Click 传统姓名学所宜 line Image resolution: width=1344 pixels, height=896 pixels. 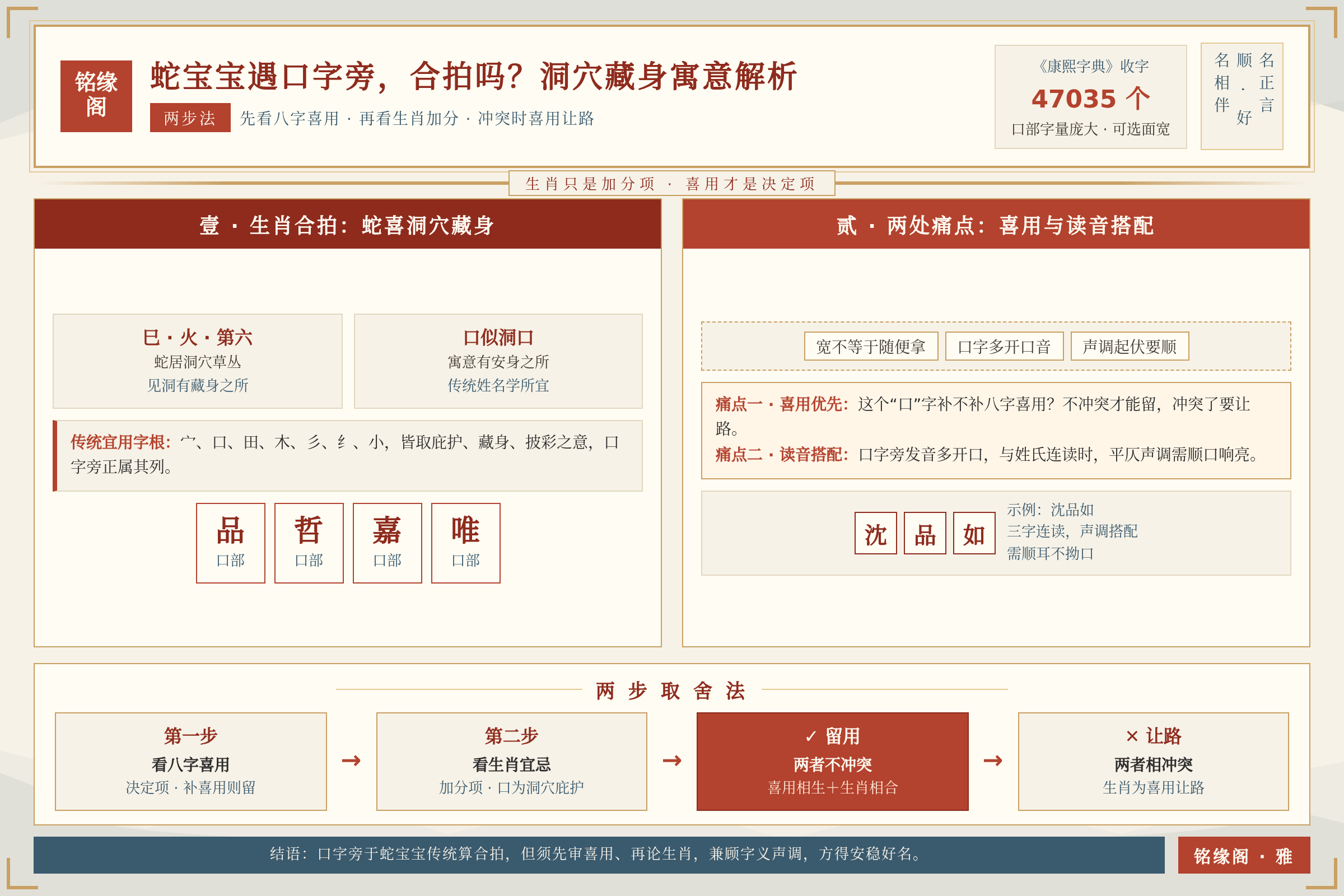[x=498, y=385]
